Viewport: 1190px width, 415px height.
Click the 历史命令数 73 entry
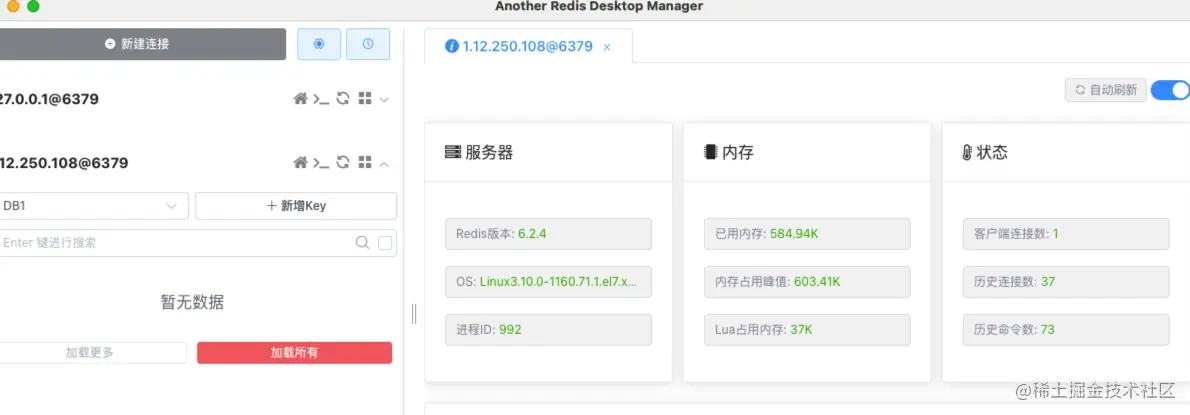pyautogui.click(x=1066, y=329)
